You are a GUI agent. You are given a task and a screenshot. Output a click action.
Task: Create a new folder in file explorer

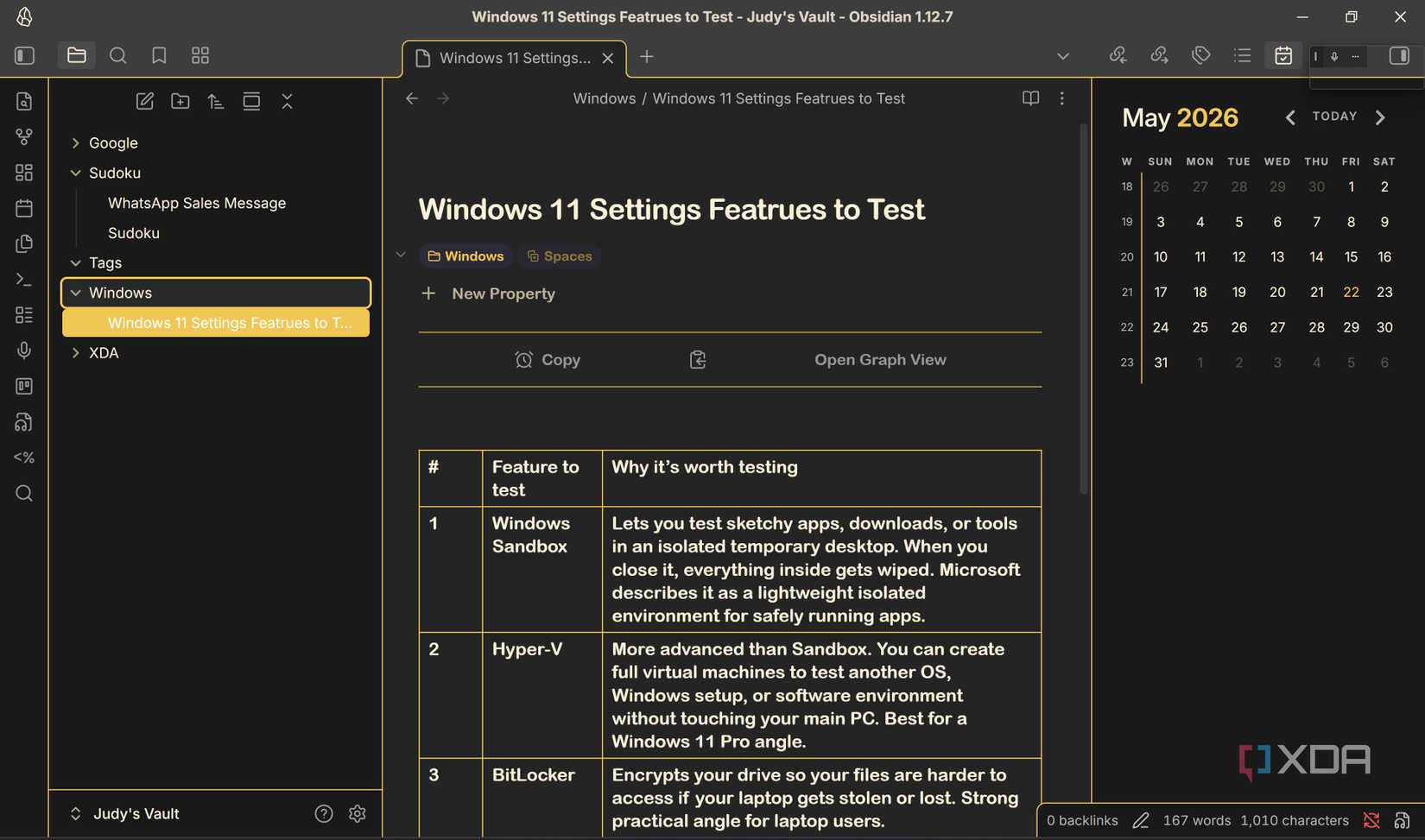[x=180, y=101]
